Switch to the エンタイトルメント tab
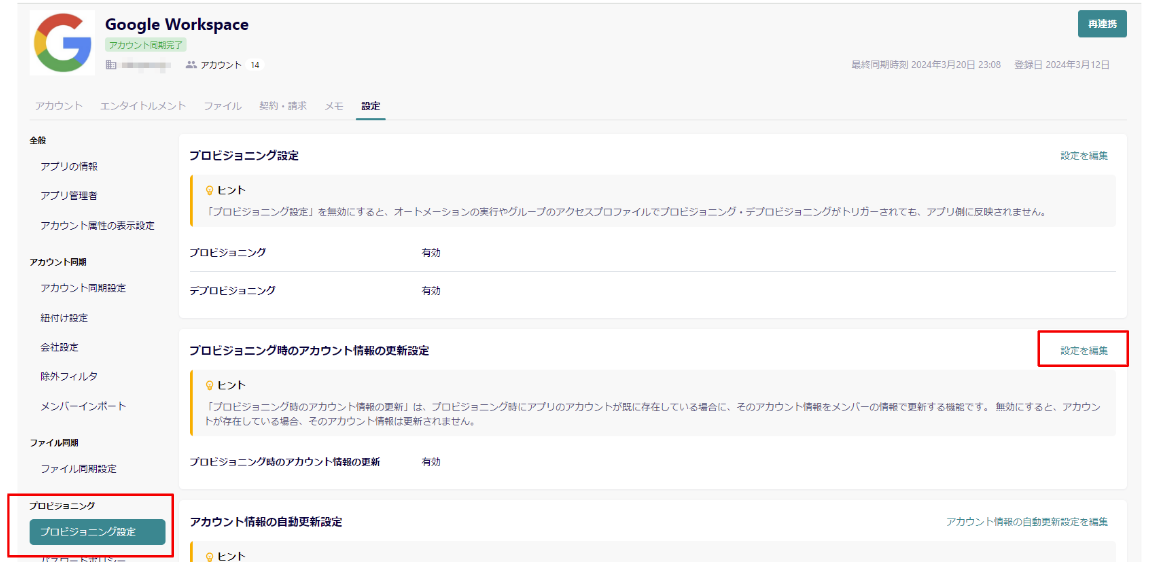Image resolution: width=1155 pixels, height=578 pixels. 143,106
